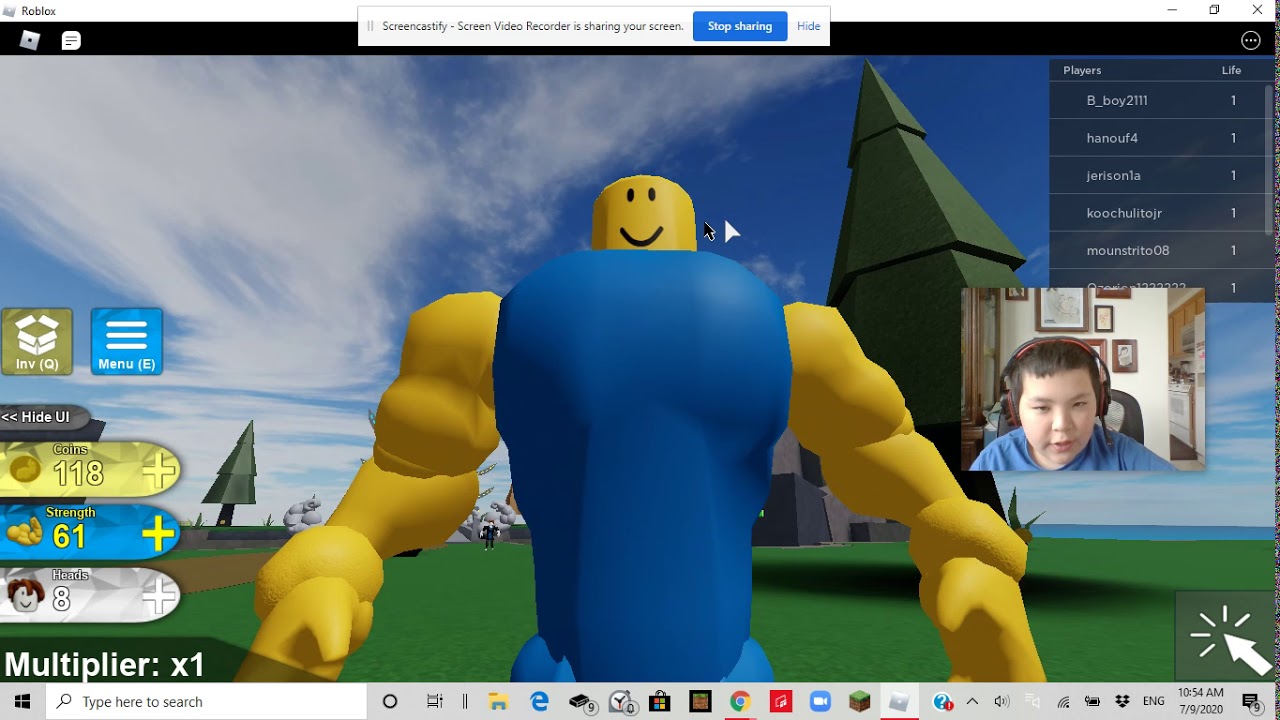This screenshot has width=1280, height=720.
Task: Open the clock showing 10:54 AM
Action: [x=1200, y=701]
